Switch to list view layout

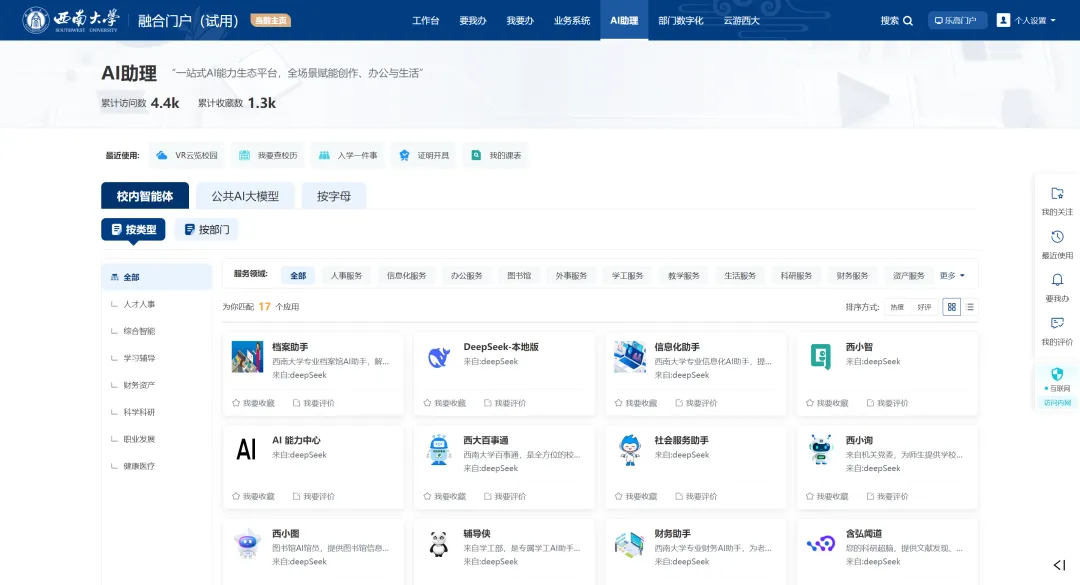coord(970,307)
